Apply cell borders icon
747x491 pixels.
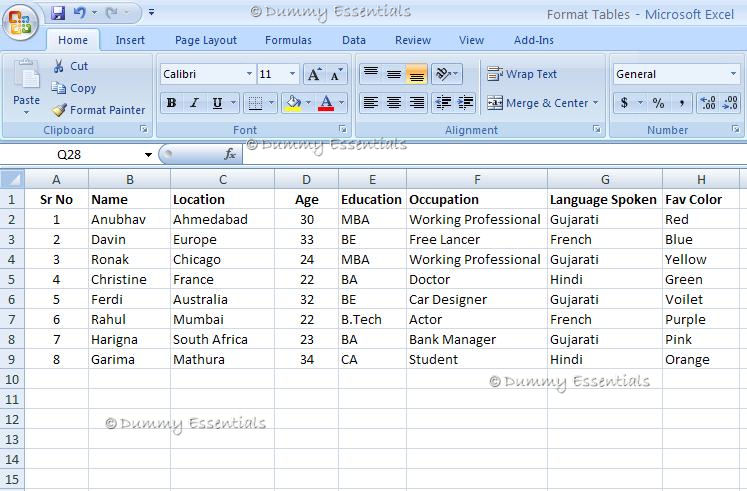pos(255,103)
